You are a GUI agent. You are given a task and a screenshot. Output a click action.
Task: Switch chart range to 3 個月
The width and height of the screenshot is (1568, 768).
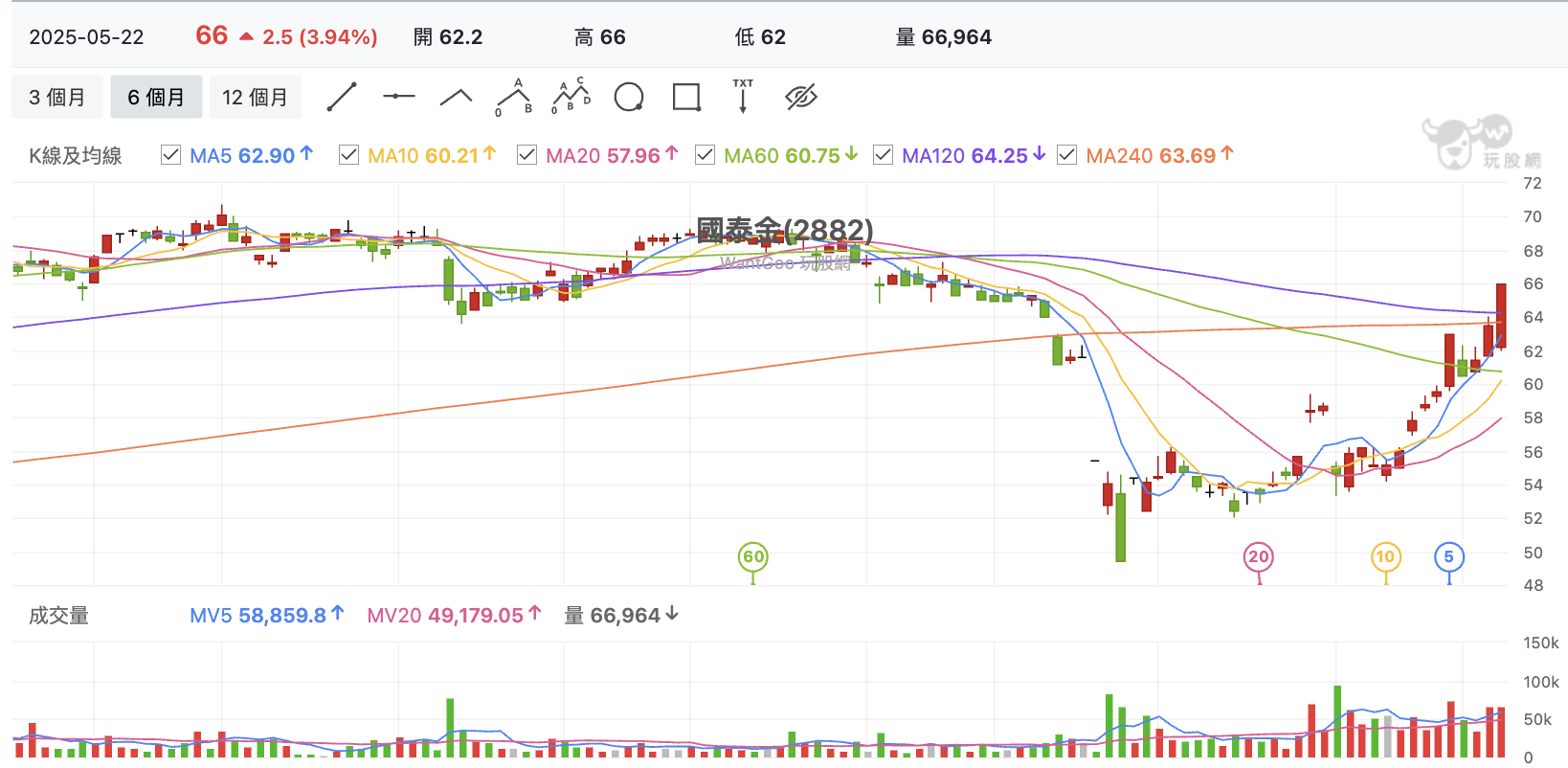(57, 97)
